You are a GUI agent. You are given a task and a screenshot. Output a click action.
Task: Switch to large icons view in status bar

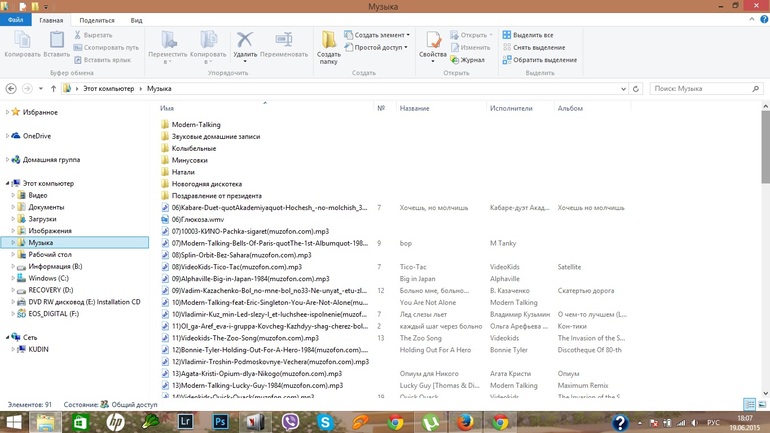(762, 404)
